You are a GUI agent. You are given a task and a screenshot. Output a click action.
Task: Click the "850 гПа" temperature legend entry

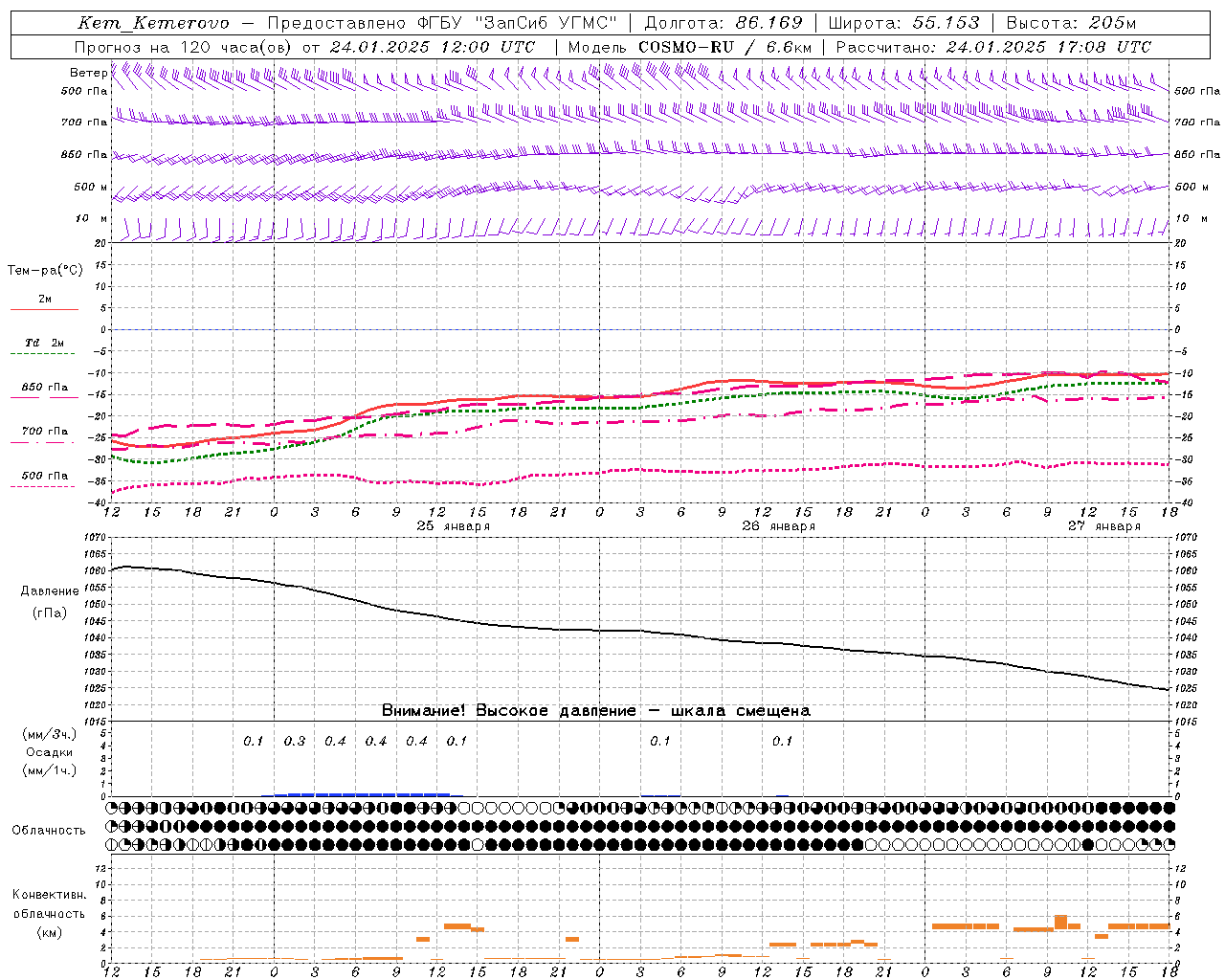pyautogui.click(x=45, y=388)
